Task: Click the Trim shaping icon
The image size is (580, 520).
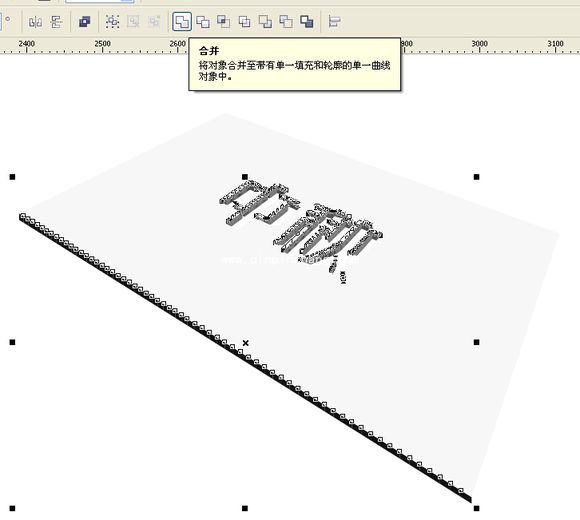Action: (x=203, y=22)
